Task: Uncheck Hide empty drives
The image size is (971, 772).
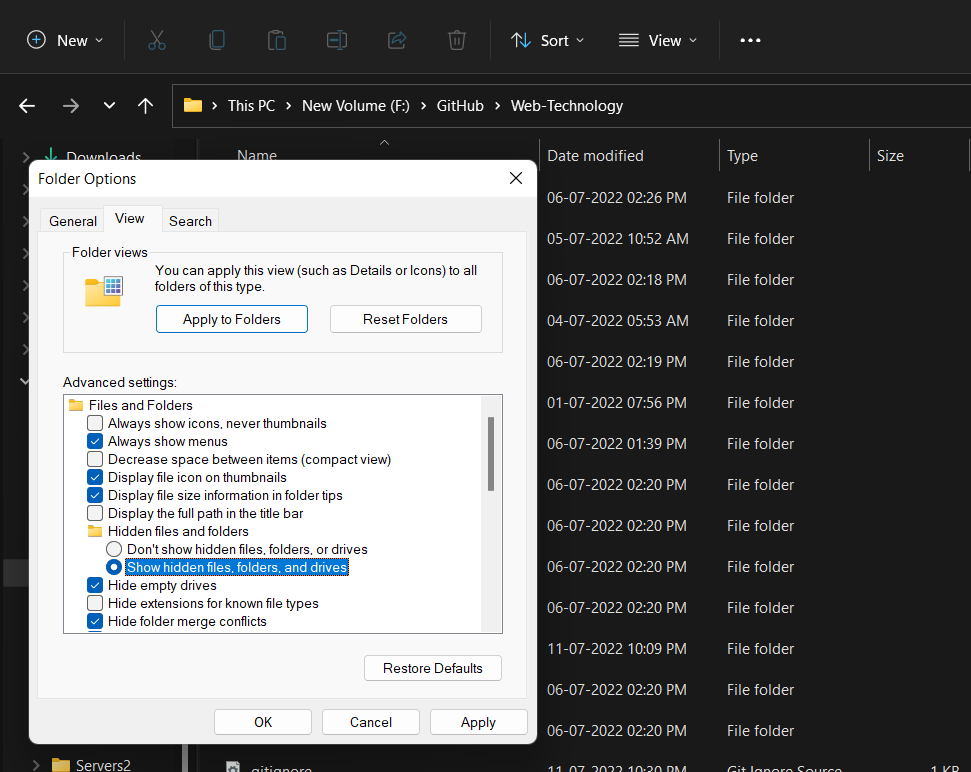Action: (95, 585)
